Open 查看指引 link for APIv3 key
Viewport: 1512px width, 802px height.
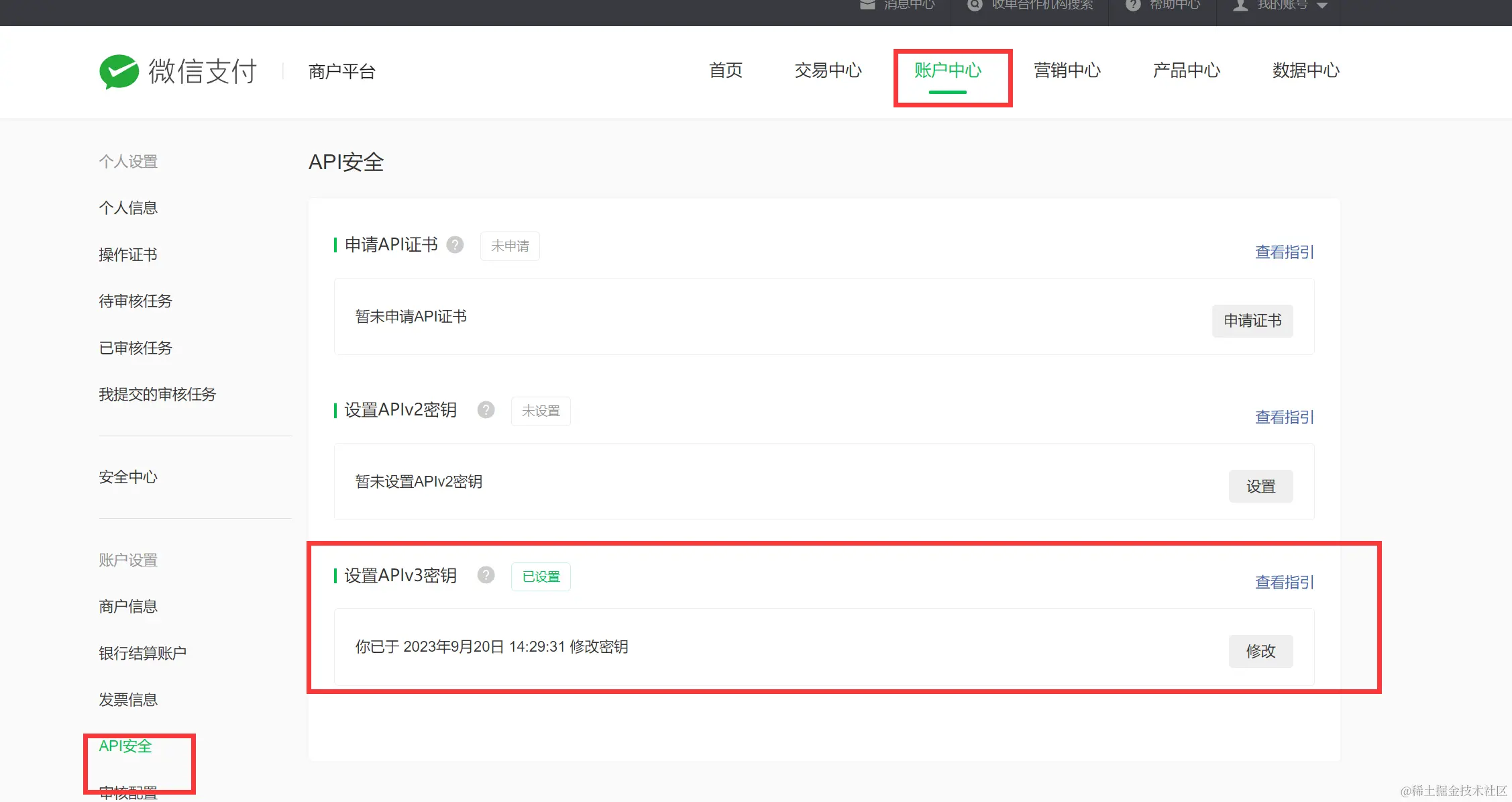1284,583
